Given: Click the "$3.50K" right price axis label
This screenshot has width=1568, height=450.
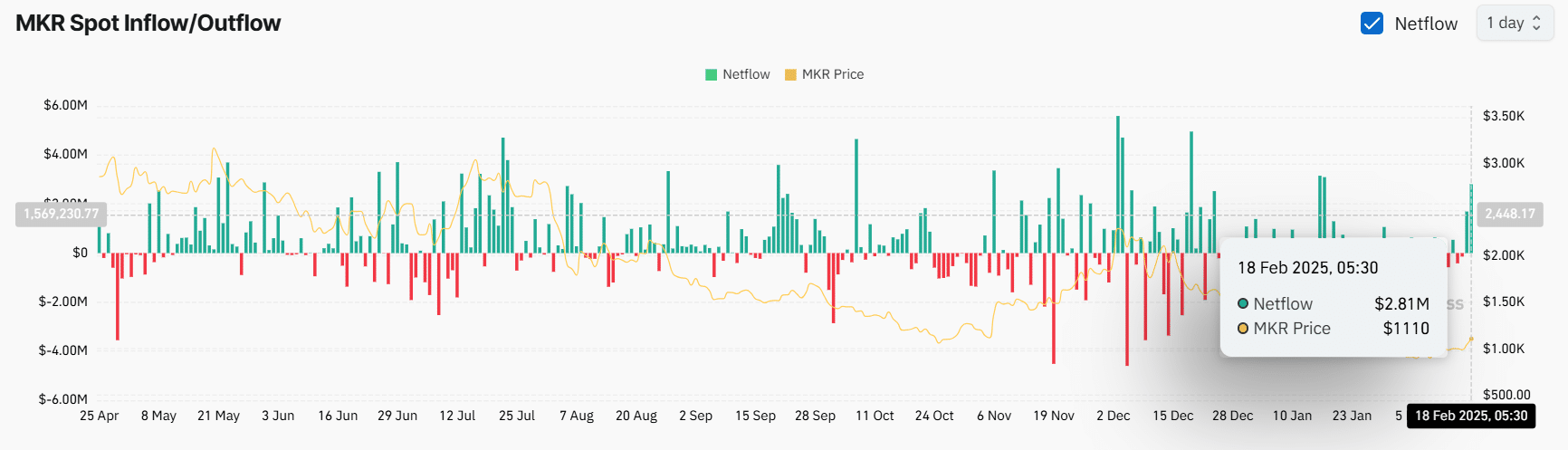Looking at the screenshot, I should (x=1503, y=116).
